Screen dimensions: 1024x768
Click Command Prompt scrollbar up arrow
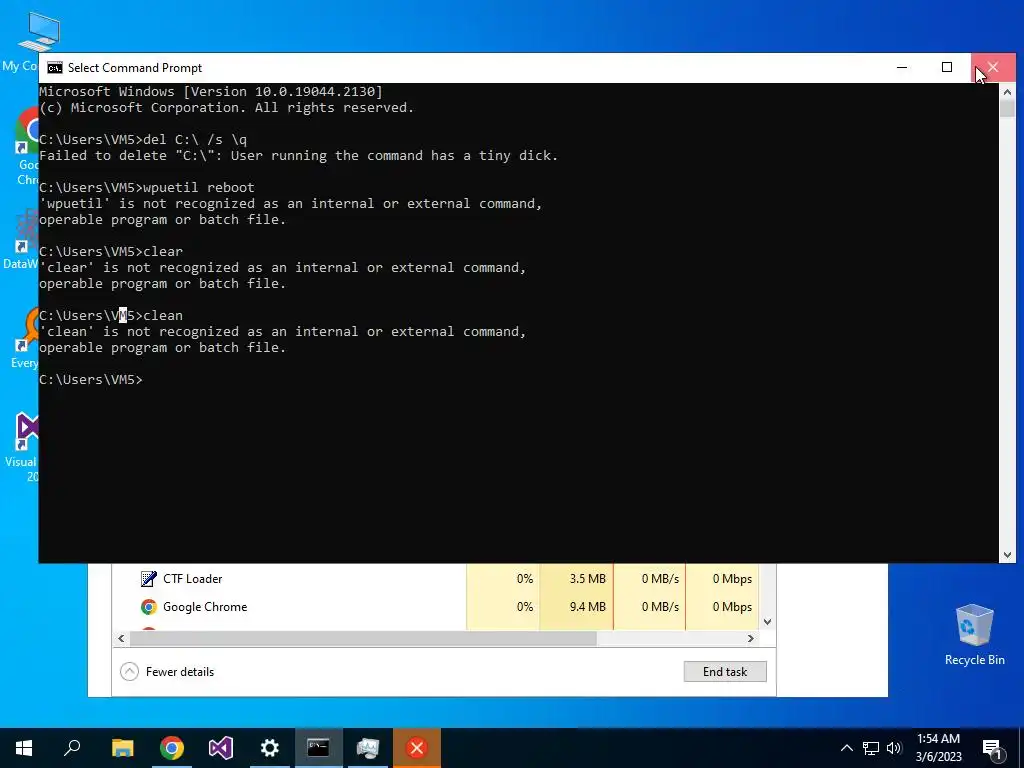[1007, 92]
